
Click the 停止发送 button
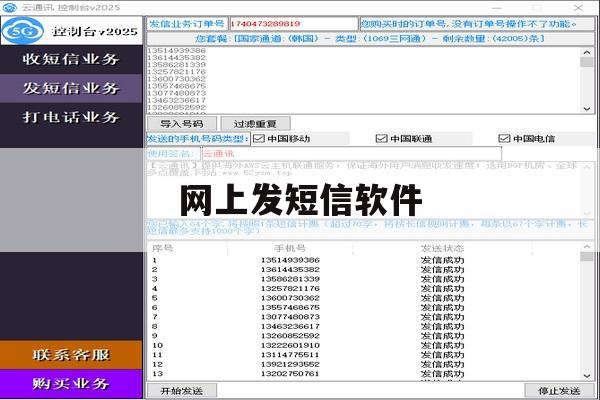pos(559,391)
